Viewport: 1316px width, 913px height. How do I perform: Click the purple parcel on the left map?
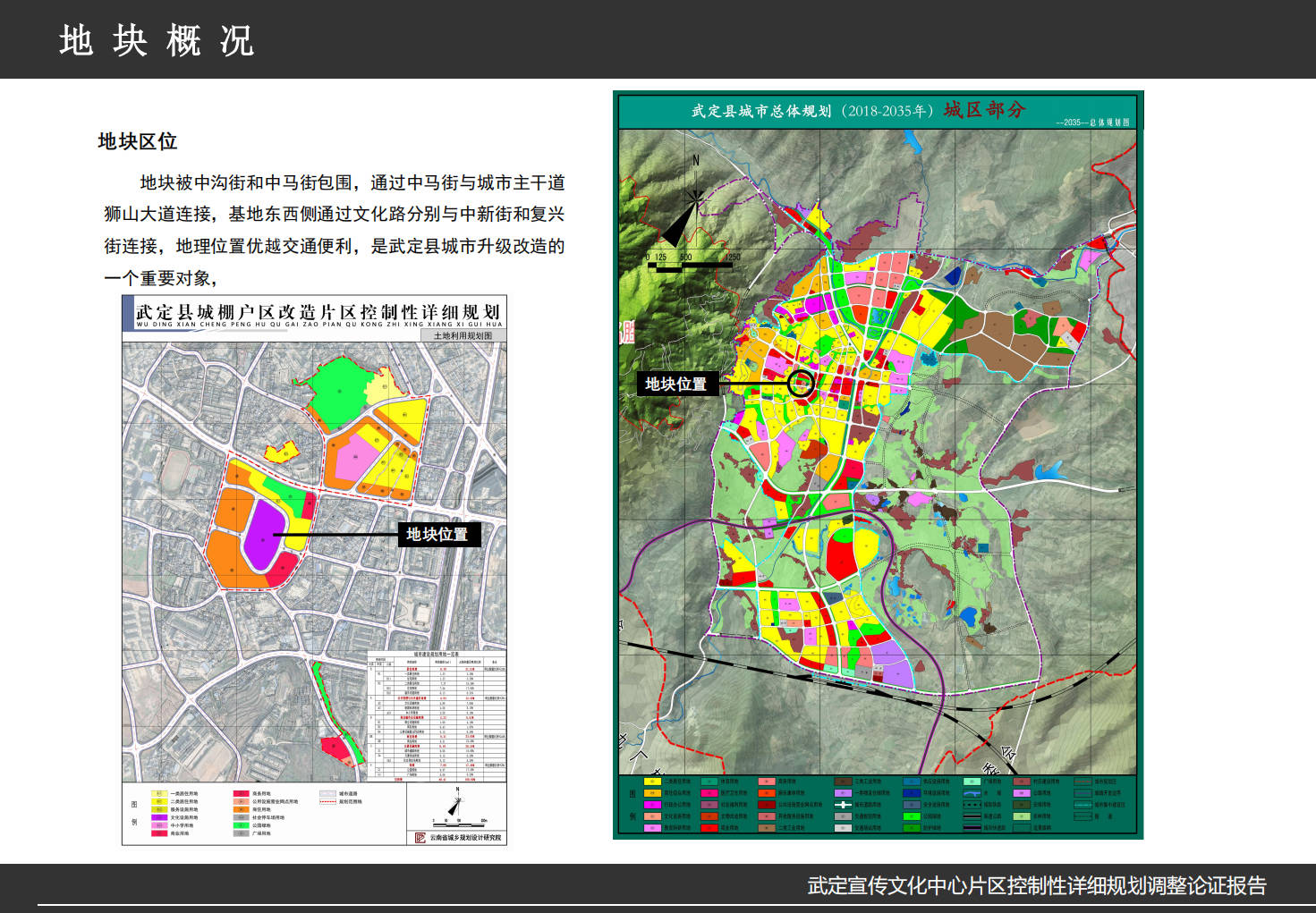[263, 534]
